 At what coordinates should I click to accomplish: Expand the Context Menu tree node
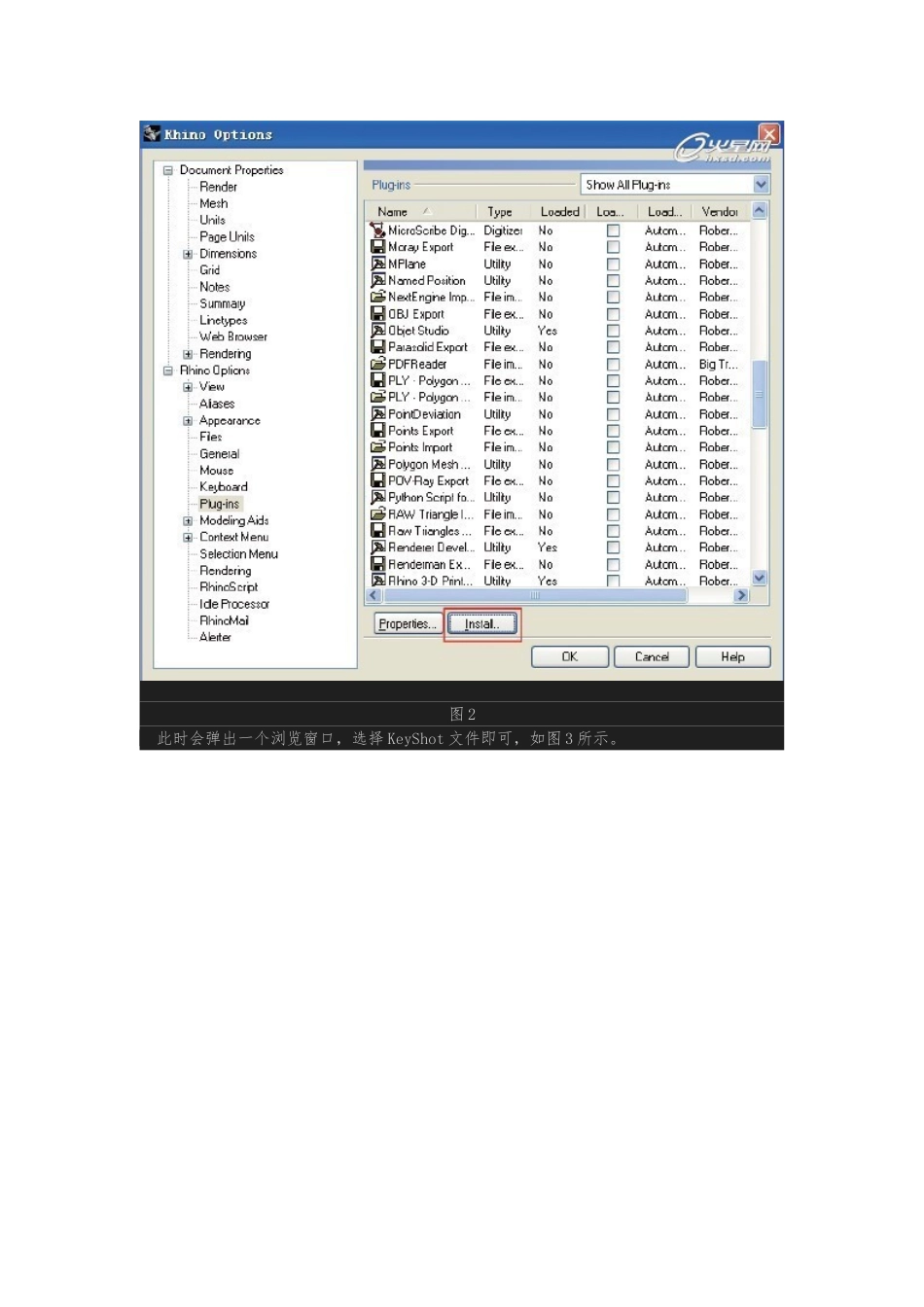coord(188,538)
